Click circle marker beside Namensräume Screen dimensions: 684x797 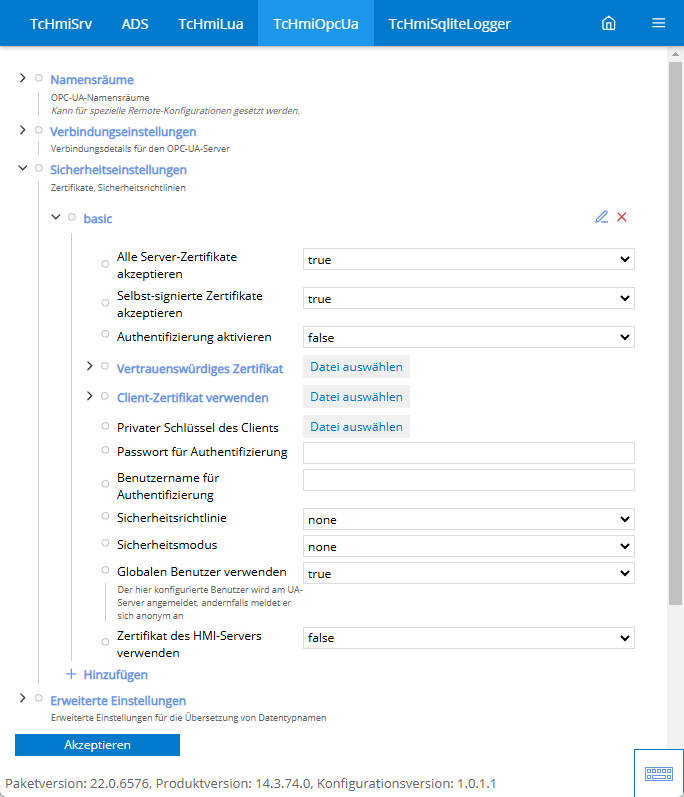coord(38,78)
